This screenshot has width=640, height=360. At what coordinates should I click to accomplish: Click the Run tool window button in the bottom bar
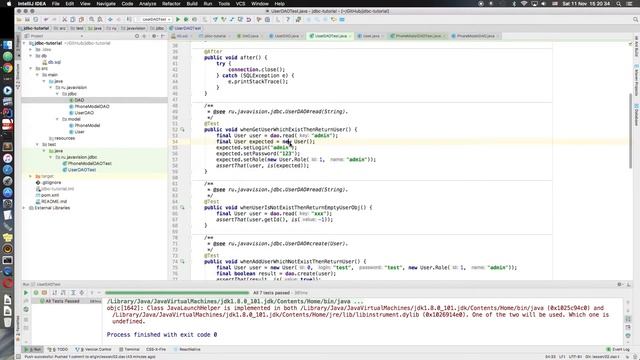(x=33, y=349)
